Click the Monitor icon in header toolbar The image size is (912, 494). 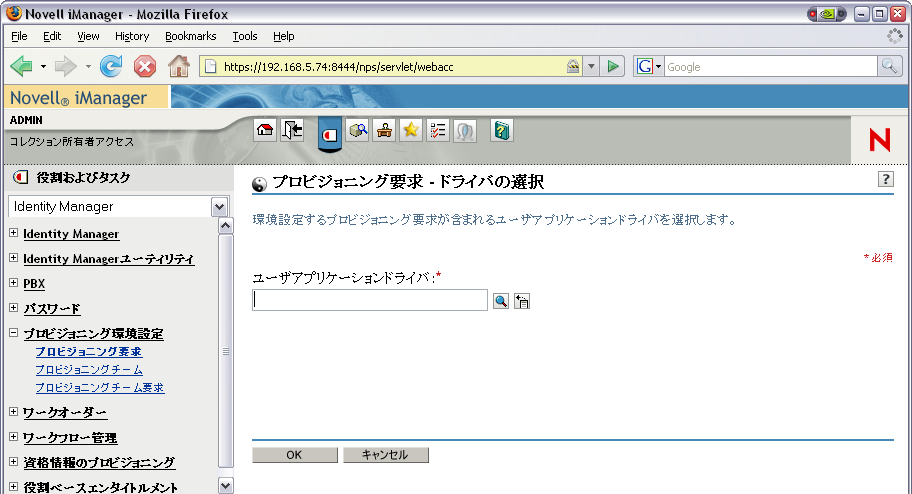point(465,130)
